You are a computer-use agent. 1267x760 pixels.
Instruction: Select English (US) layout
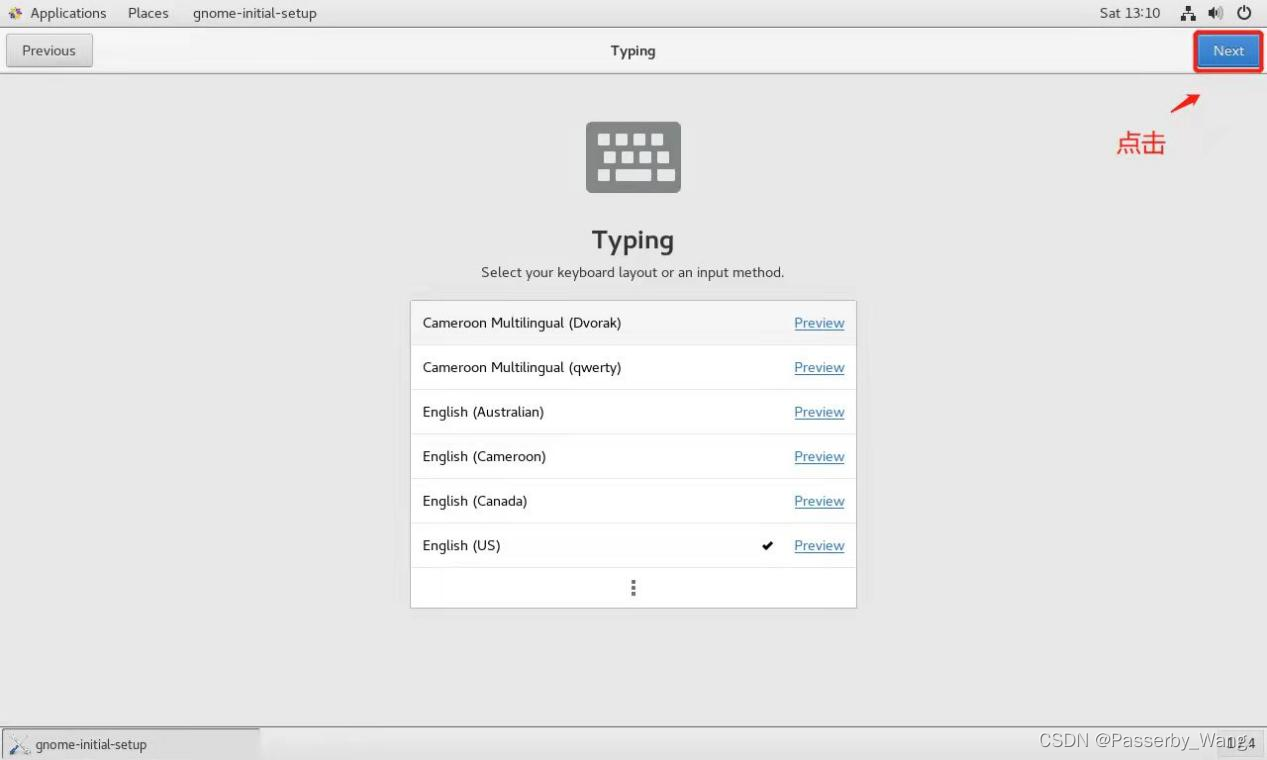[633, 545]
